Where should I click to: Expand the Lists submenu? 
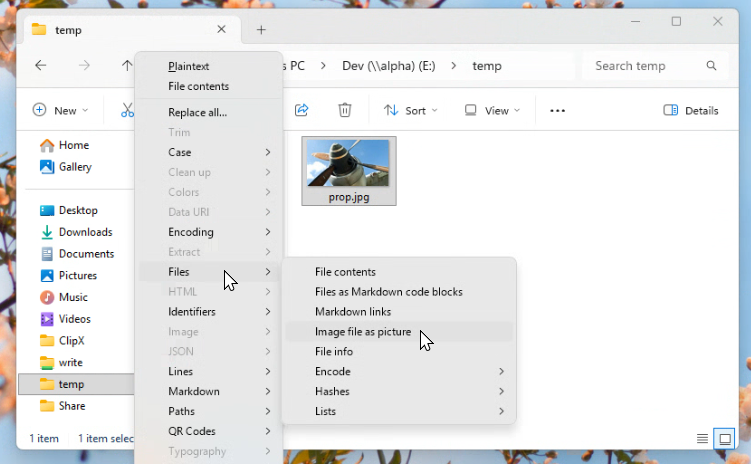399,411
